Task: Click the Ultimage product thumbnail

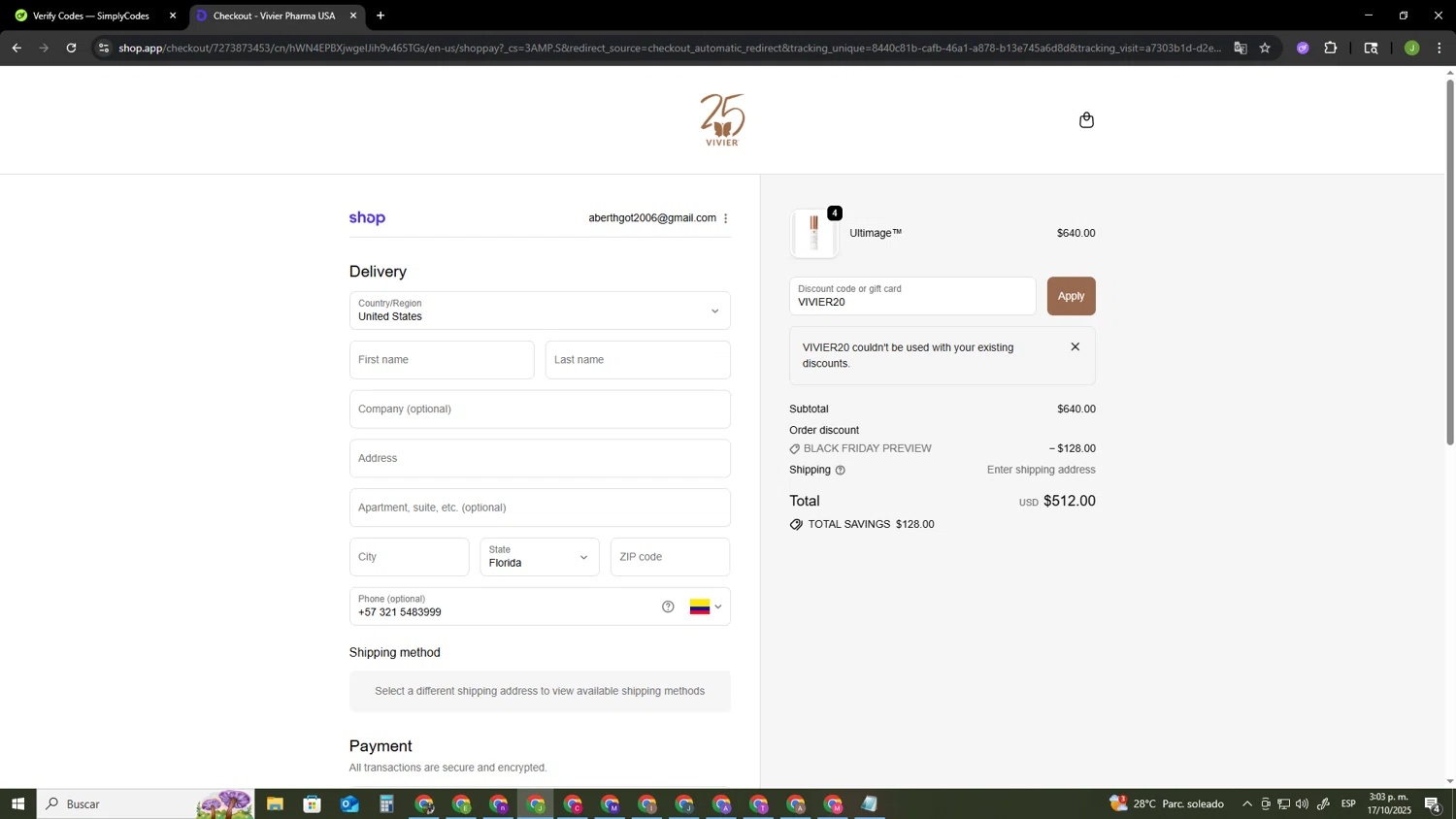Action: pos(813,234)
